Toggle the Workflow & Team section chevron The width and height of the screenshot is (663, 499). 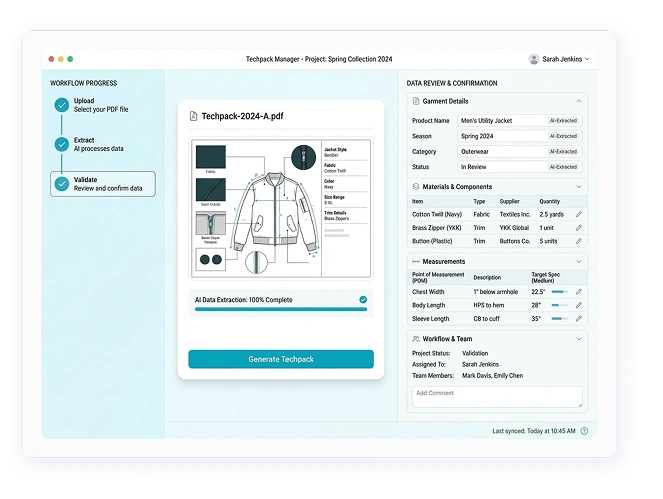(579, 339)
